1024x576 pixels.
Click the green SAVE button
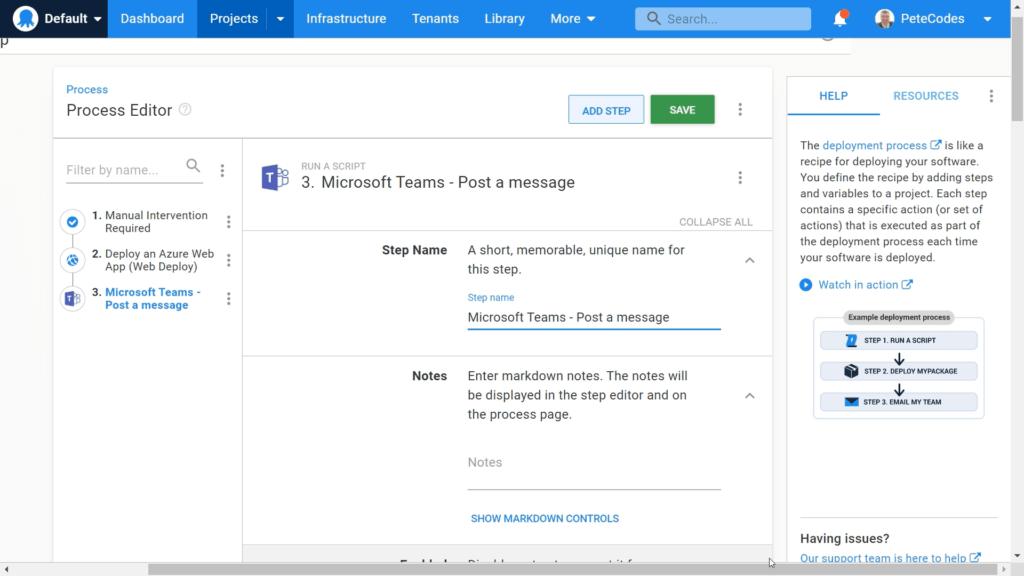tap(682, 110)
